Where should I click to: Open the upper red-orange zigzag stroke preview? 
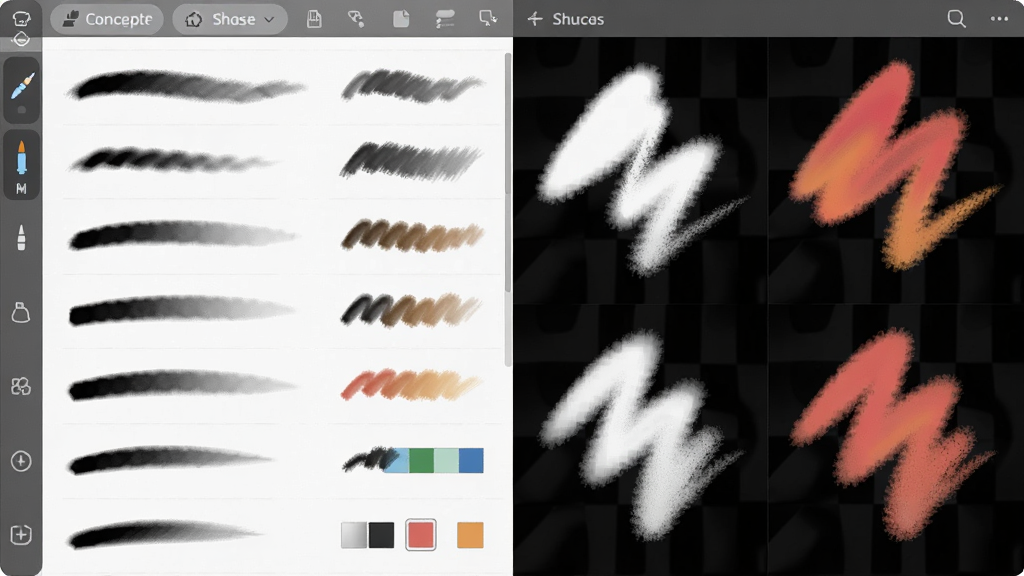[x=895, y=167]
